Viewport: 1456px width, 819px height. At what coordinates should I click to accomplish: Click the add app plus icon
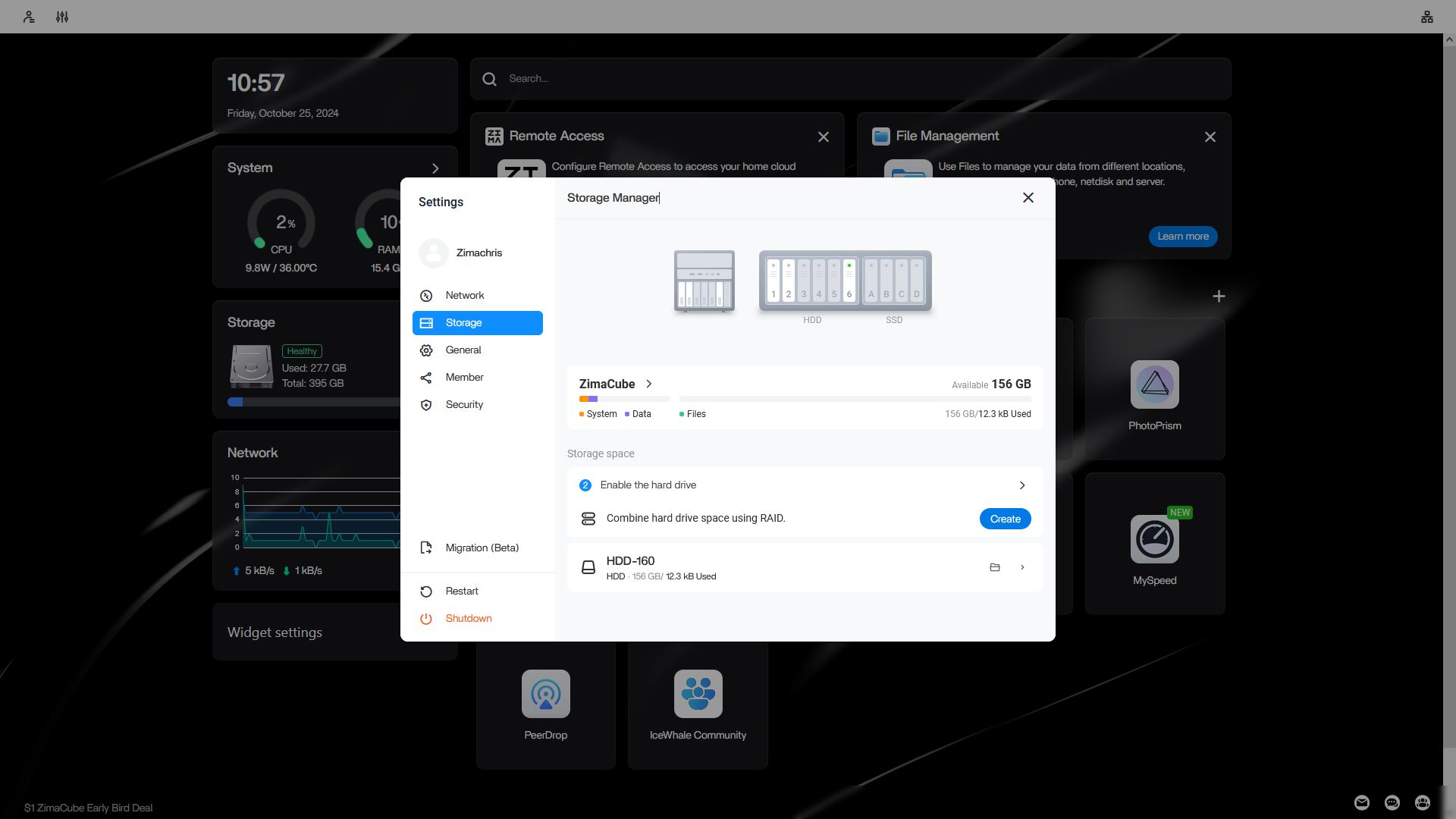(1219, 297)
